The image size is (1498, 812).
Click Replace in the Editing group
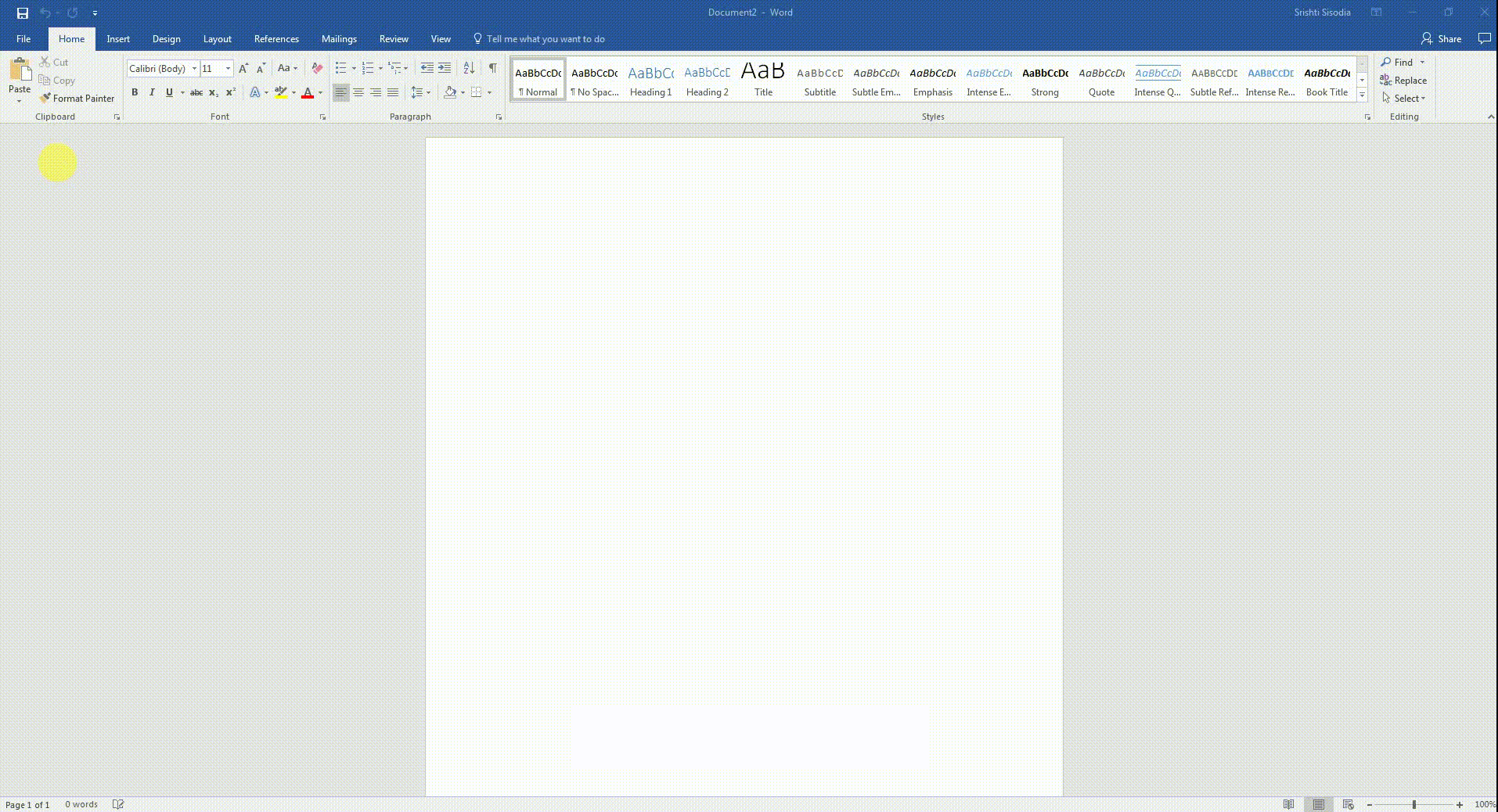tap(1403, 81)
